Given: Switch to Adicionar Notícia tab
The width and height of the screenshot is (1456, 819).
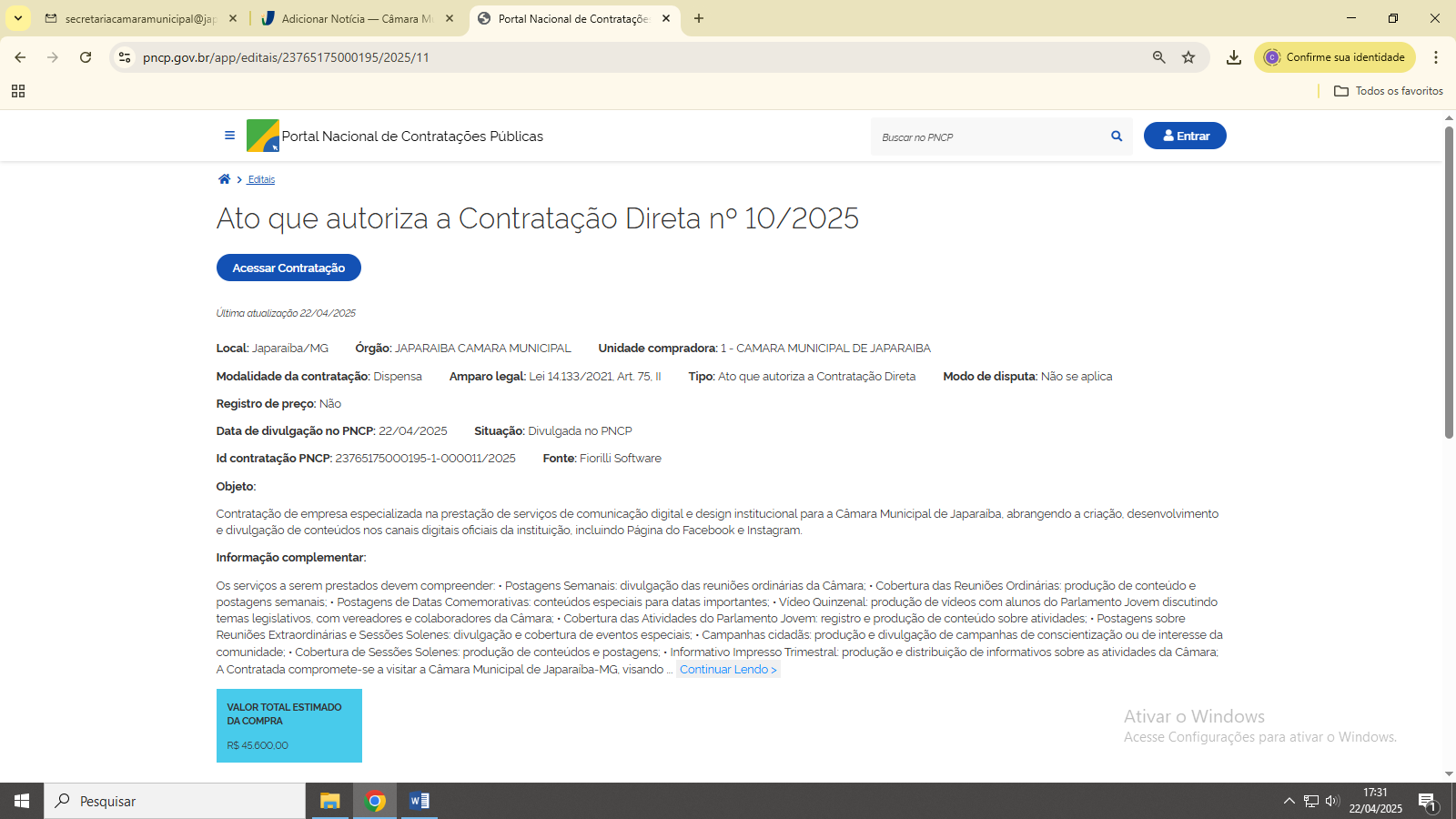Looking at the screenshot, I should point(357,18).
